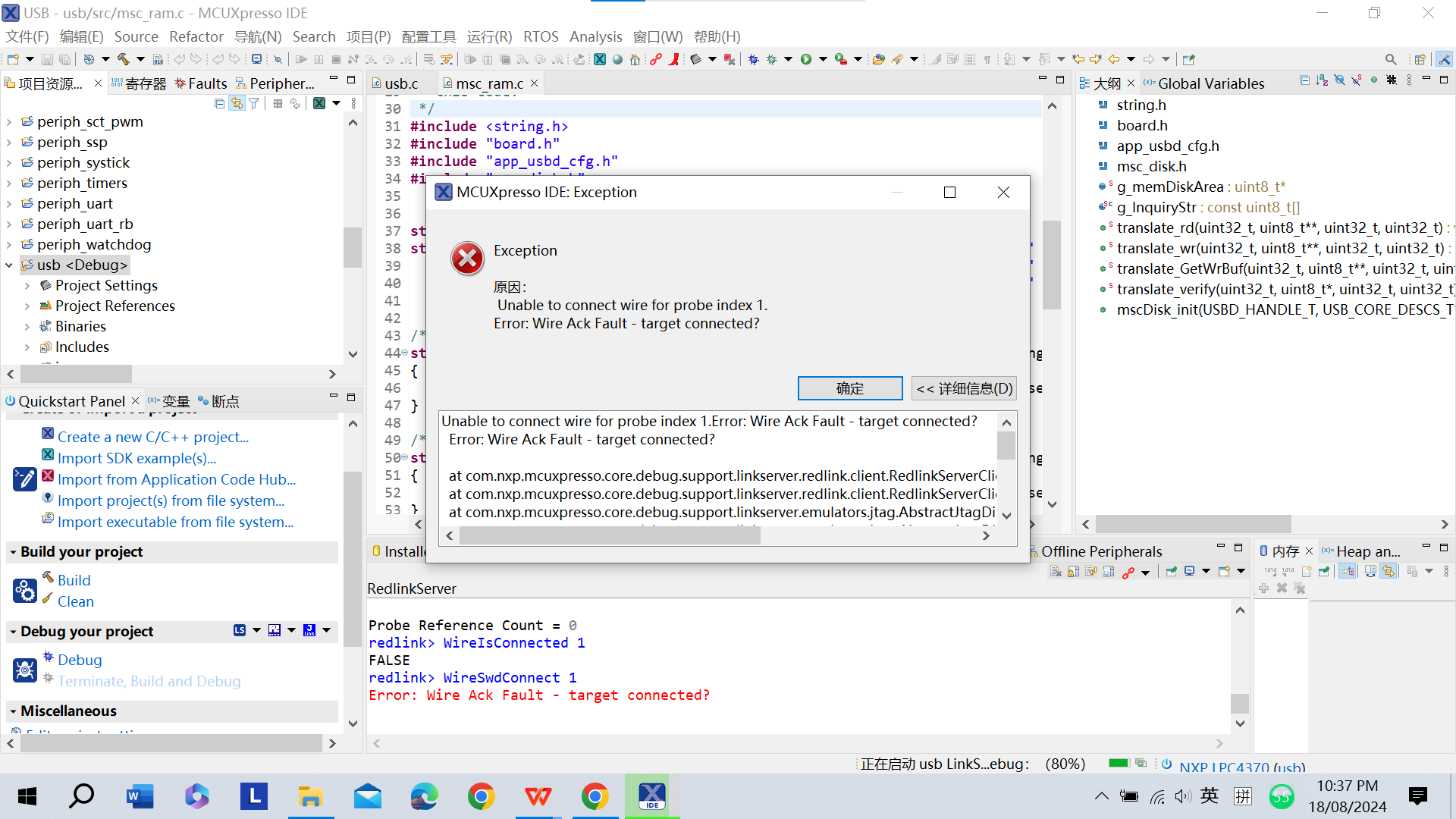Collapse the Build your project section
Screen dimensions: 1456x819
(x=13, y=552)
